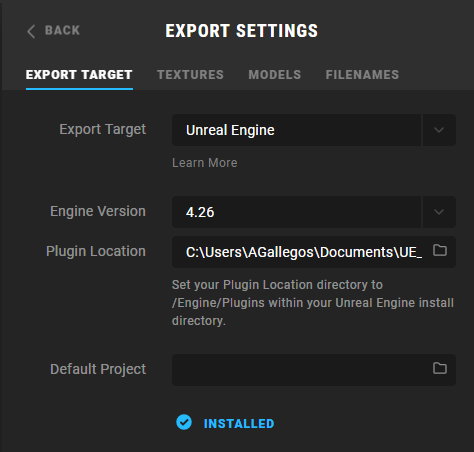The width and height of the screenshot is (474, 452).
Task: Click the Plugin Location directory hint text
Action: click(x=313, y=303)
